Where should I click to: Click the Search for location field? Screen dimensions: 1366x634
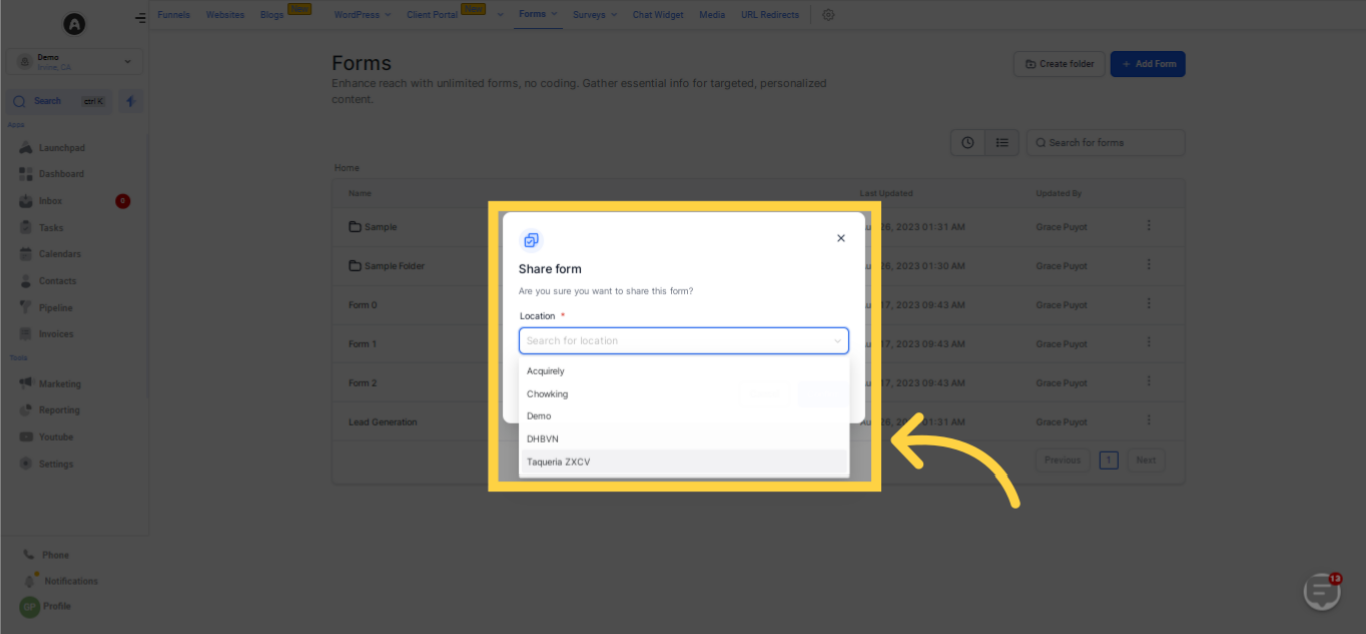pyautogui.click(x=684, y=341)
